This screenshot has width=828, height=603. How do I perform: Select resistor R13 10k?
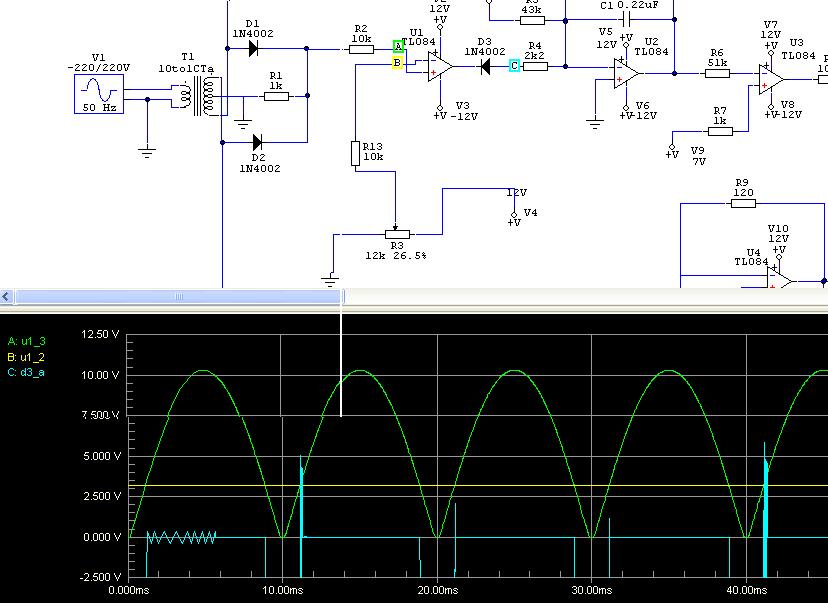(355, 153)
